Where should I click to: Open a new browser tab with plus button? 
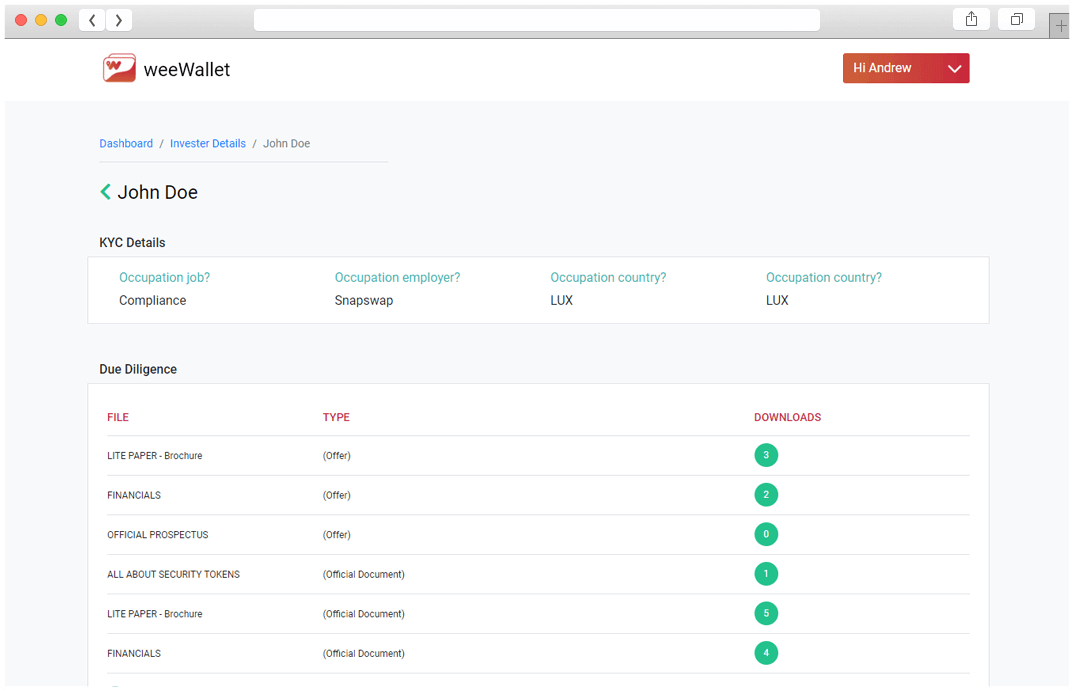tap(1060, 25)
